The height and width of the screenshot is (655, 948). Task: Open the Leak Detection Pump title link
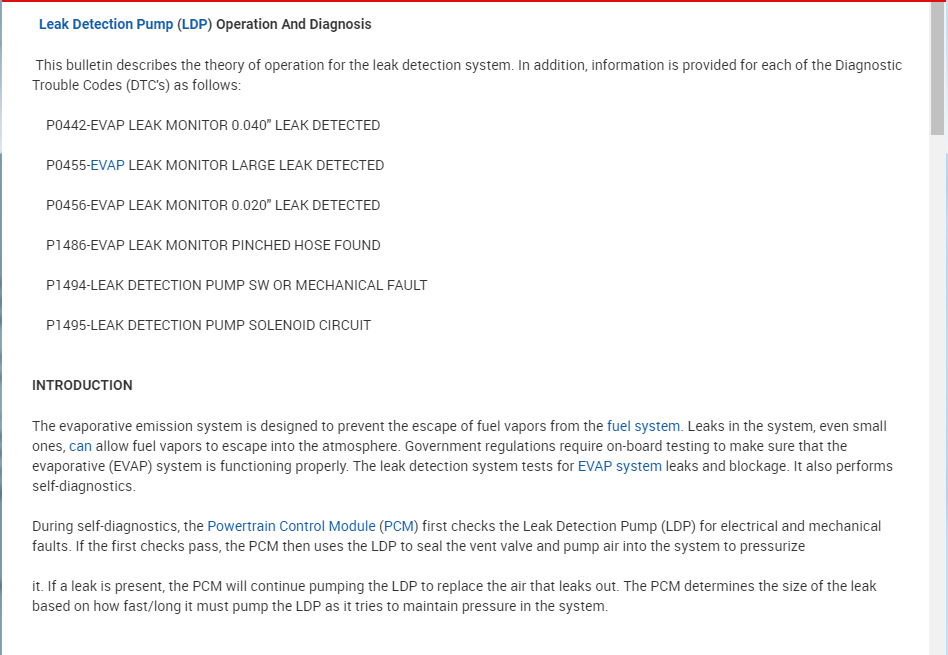tap(105, 24)
